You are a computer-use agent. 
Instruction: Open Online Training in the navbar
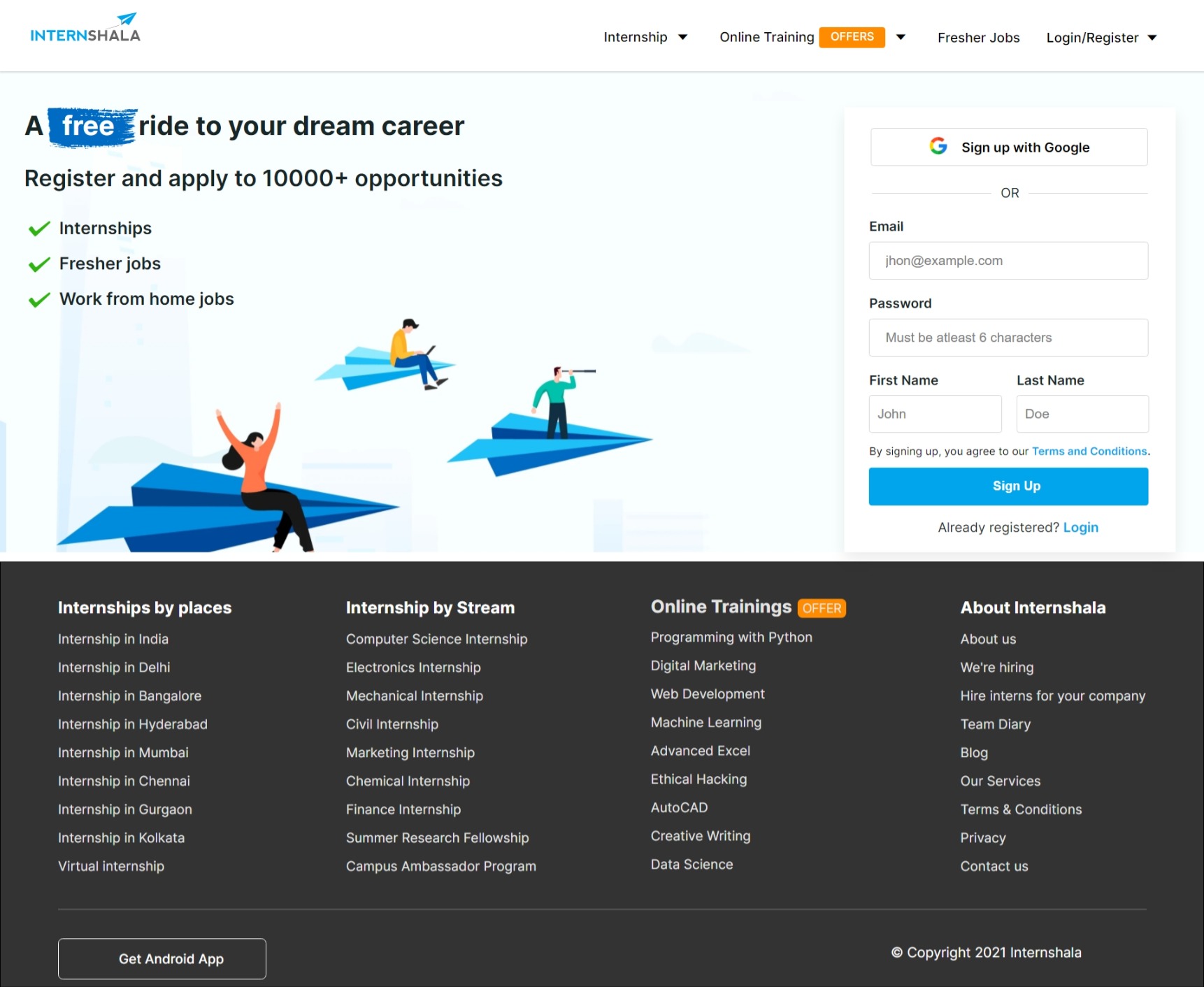click(766, 37)
